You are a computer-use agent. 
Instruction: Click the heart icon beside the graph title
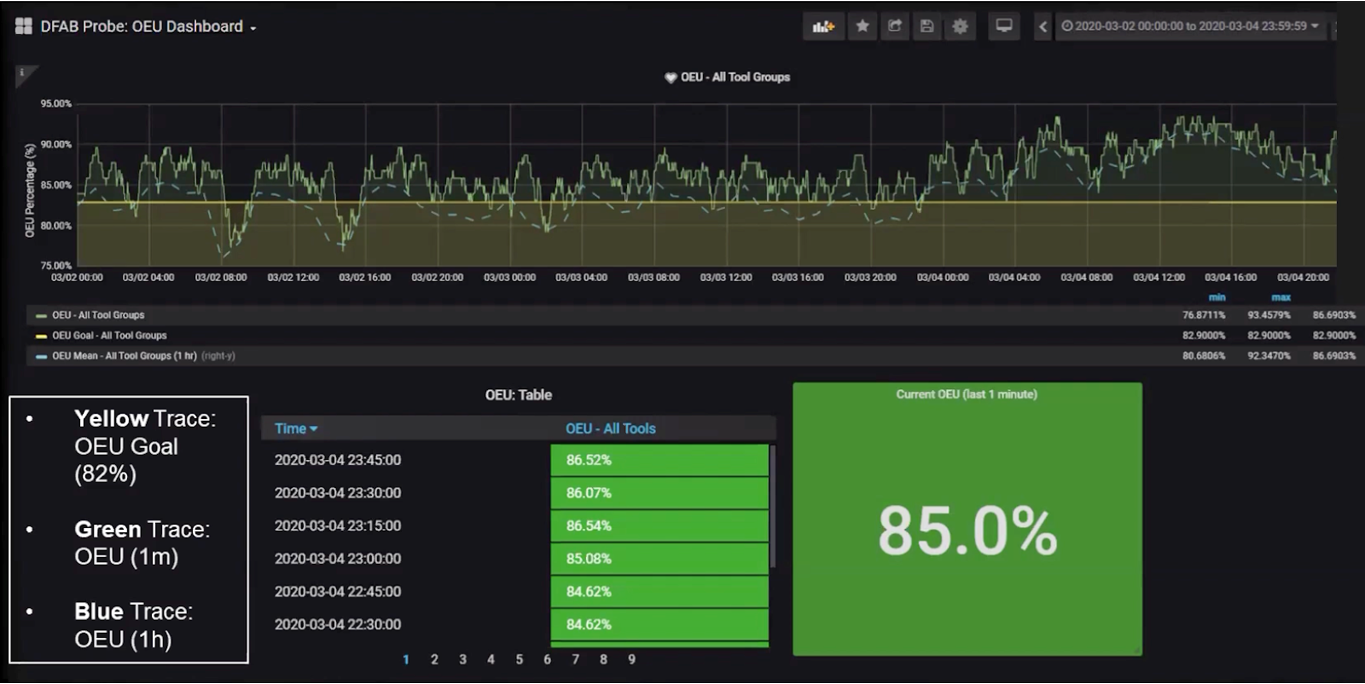point(671,77)
